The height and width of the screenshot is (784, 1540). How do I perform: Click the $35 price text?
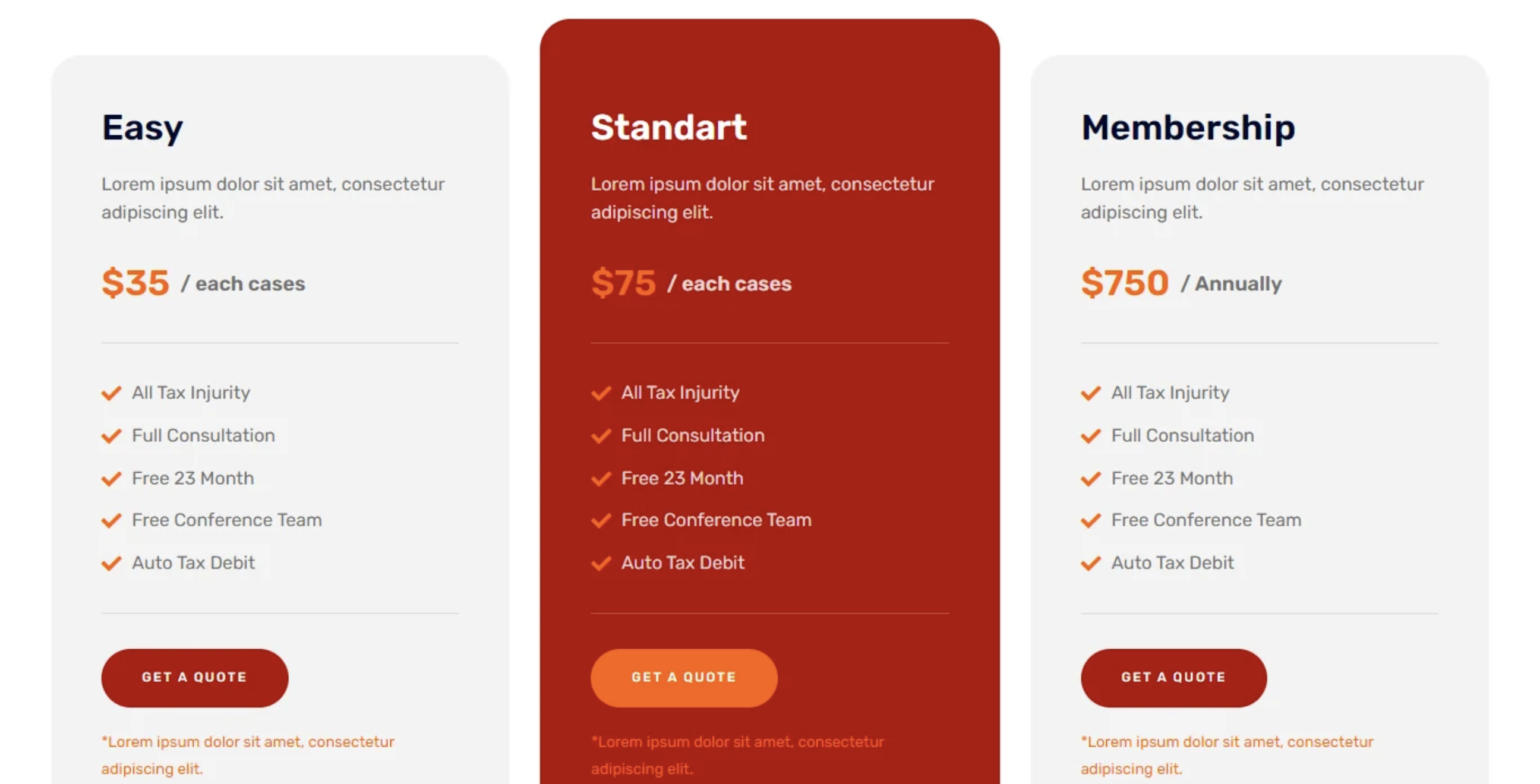point(135,283)
